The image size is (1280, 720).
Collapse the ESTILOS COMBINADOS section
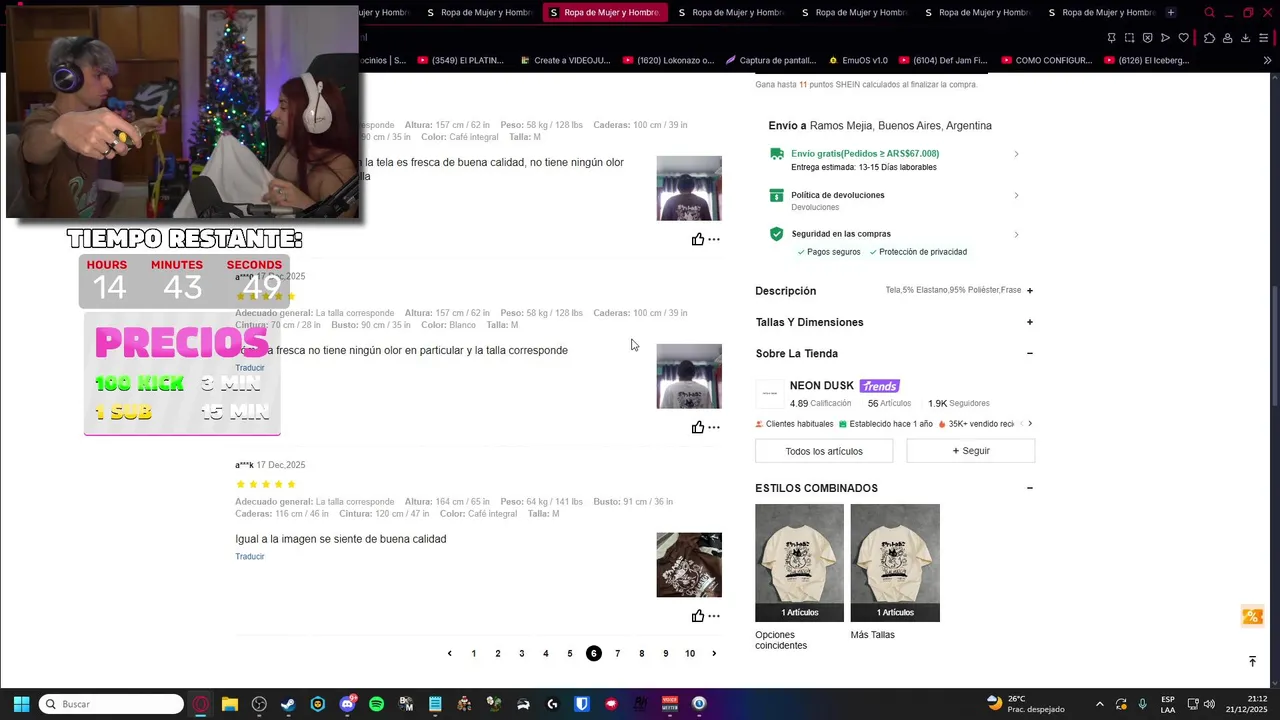[1030, 488]
